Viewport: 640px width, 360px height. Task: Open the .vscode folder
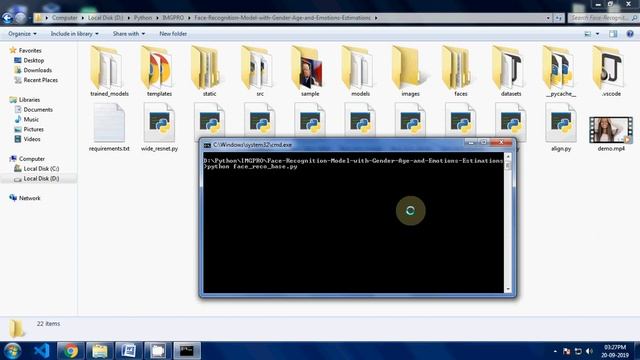[x=611, y=71]
